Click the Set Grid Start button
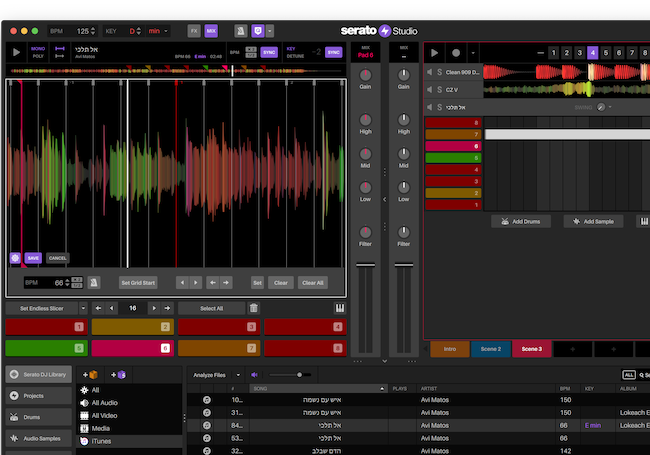Screen dimensions: 650x455 point(138,283)
